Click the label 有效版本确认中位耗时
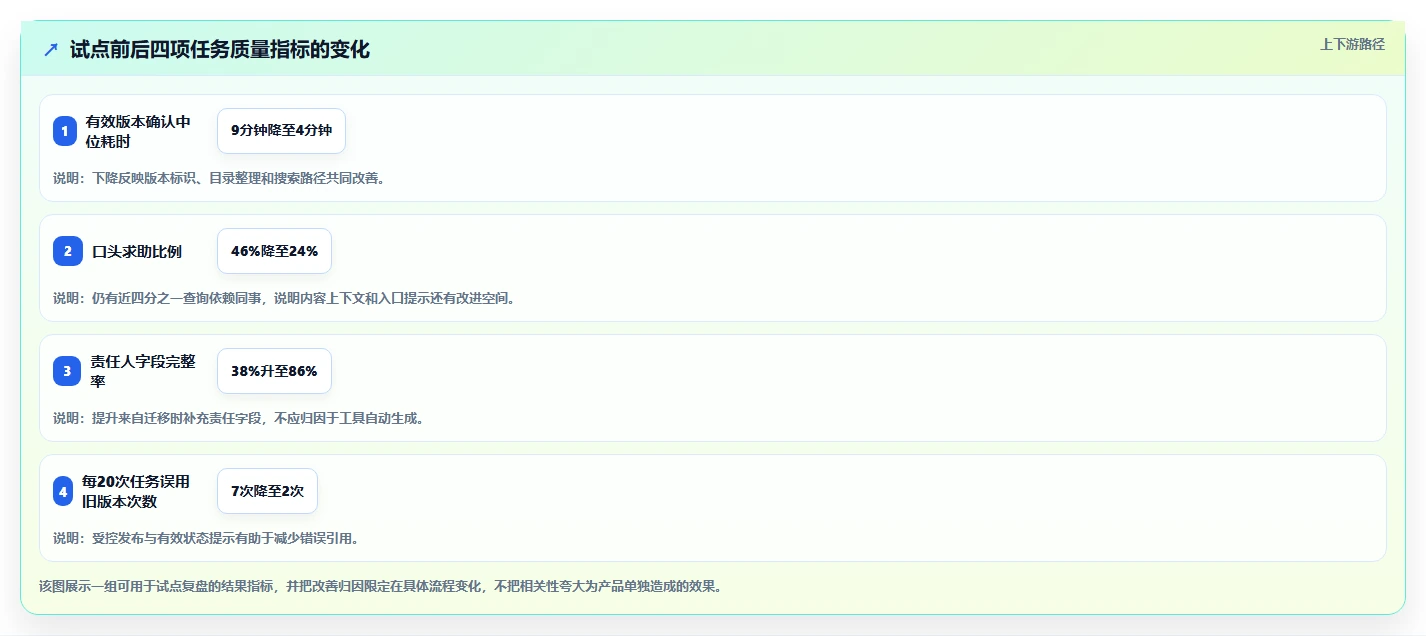Viewport: 1426px width, 636px height. point(138,131)
